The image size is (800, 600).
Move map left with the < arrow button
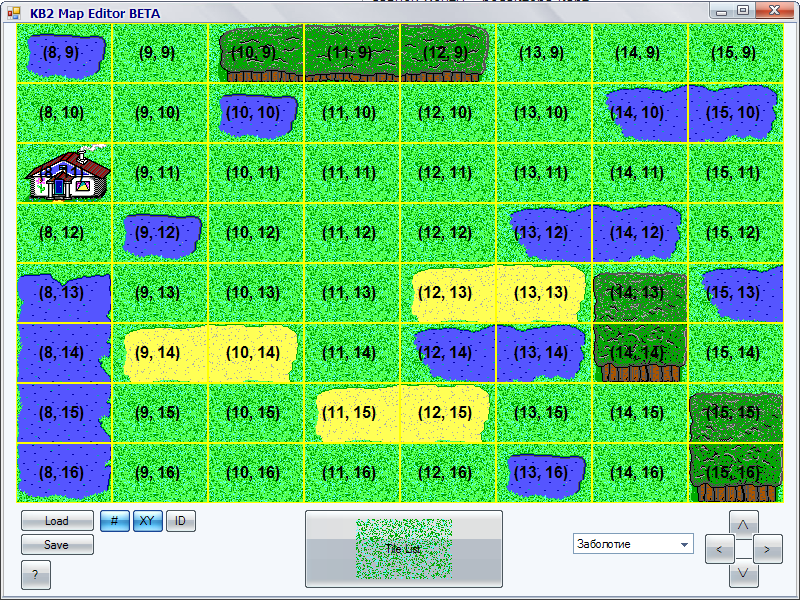coord(719,549)
